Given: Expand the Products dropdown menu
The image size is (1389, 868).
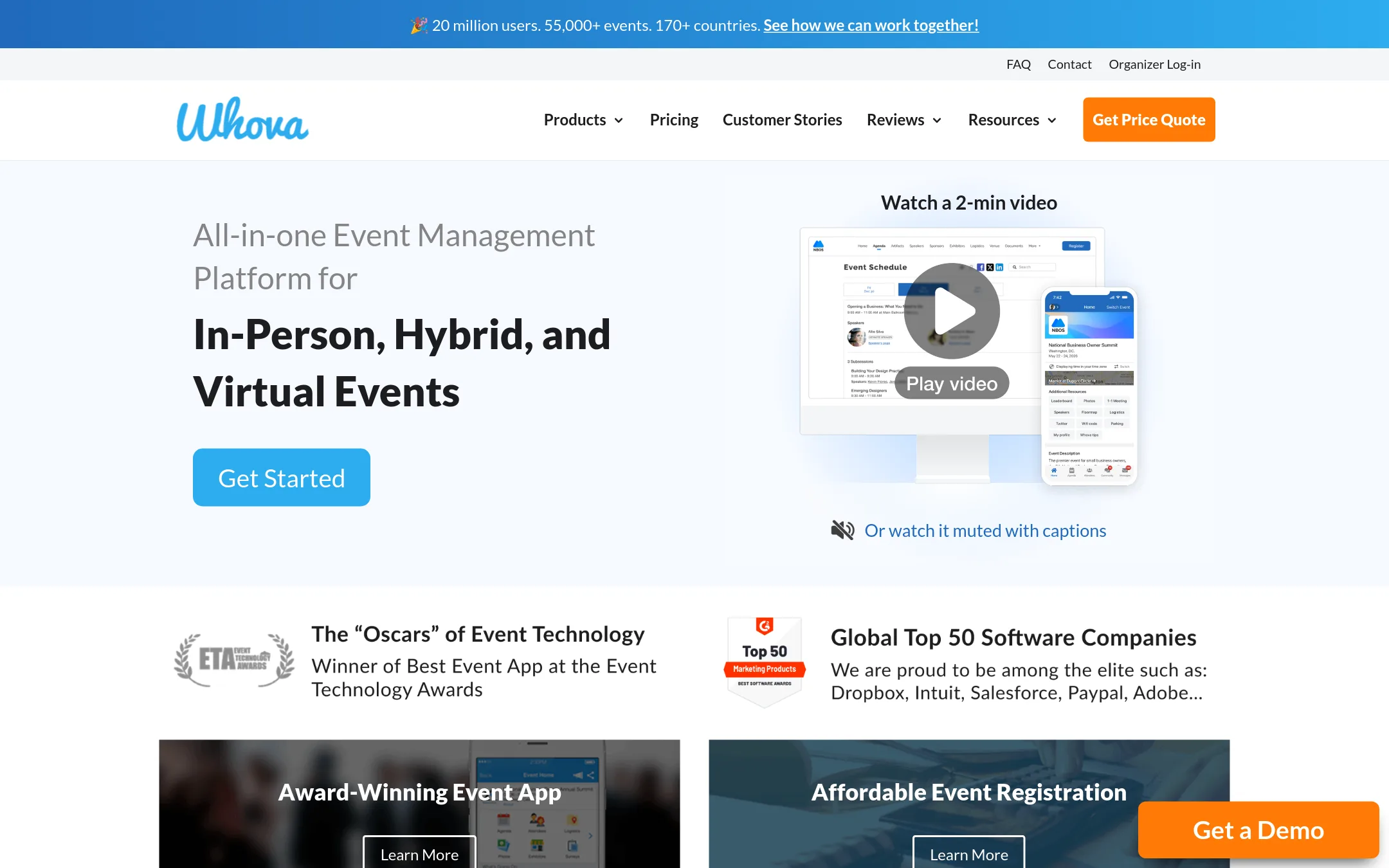Looking at the screenshot, I should (x=583, y=120).
